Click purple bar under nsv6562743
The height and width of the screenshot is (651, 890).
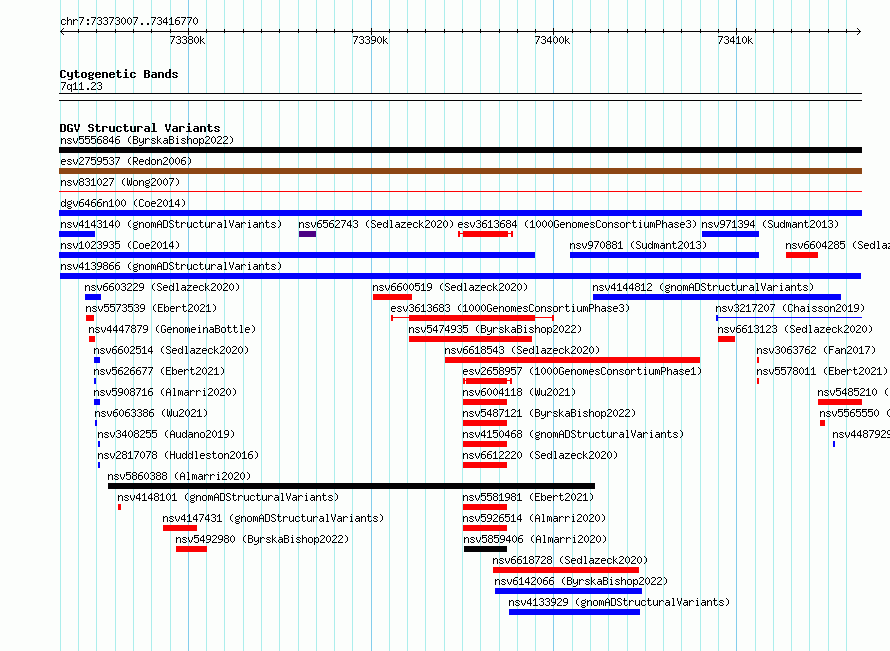[308, 234]
